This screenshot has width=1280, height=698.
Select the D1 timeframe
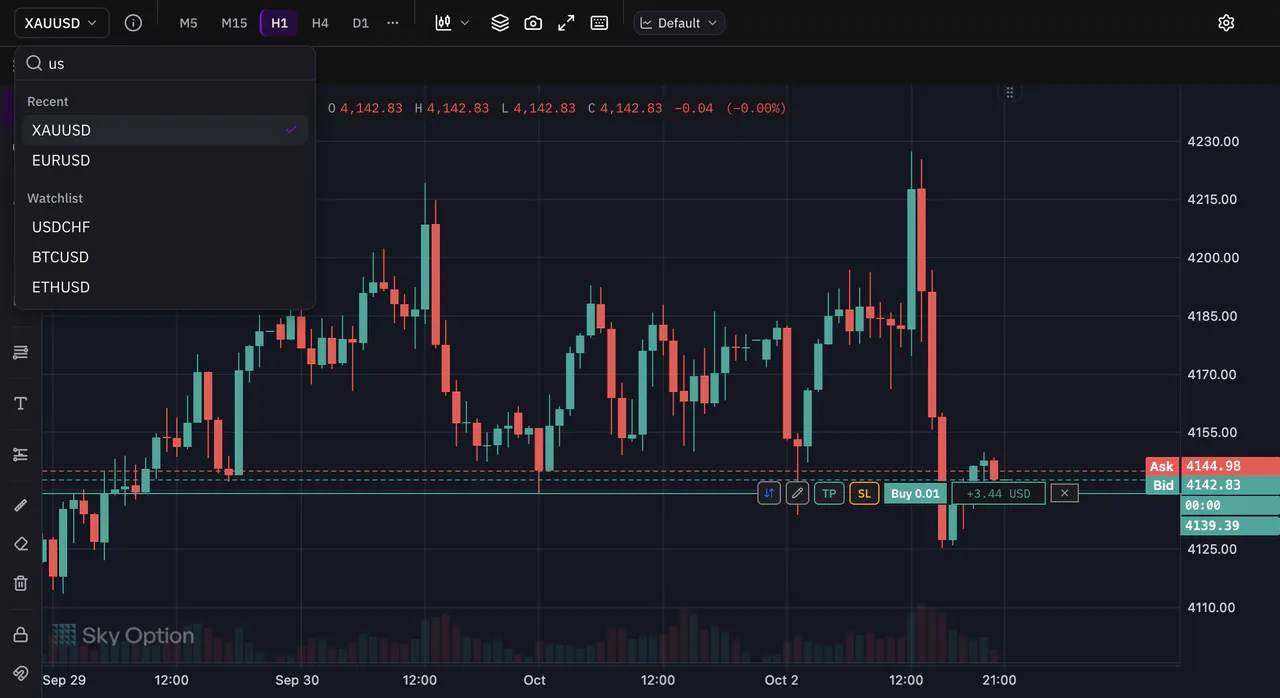(361, 23)
